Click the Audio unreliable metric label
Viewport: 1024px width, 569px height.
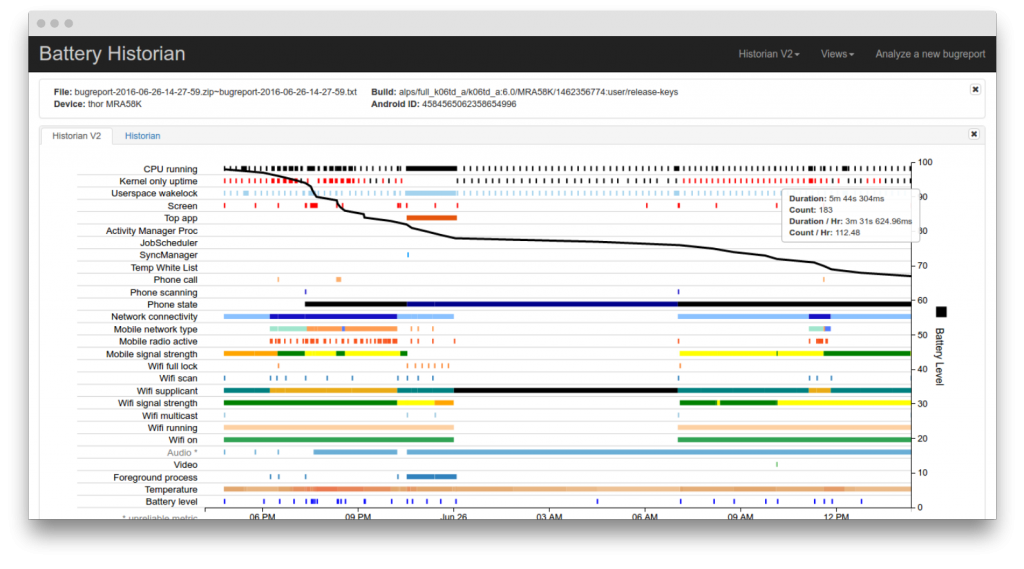[182, 452]
